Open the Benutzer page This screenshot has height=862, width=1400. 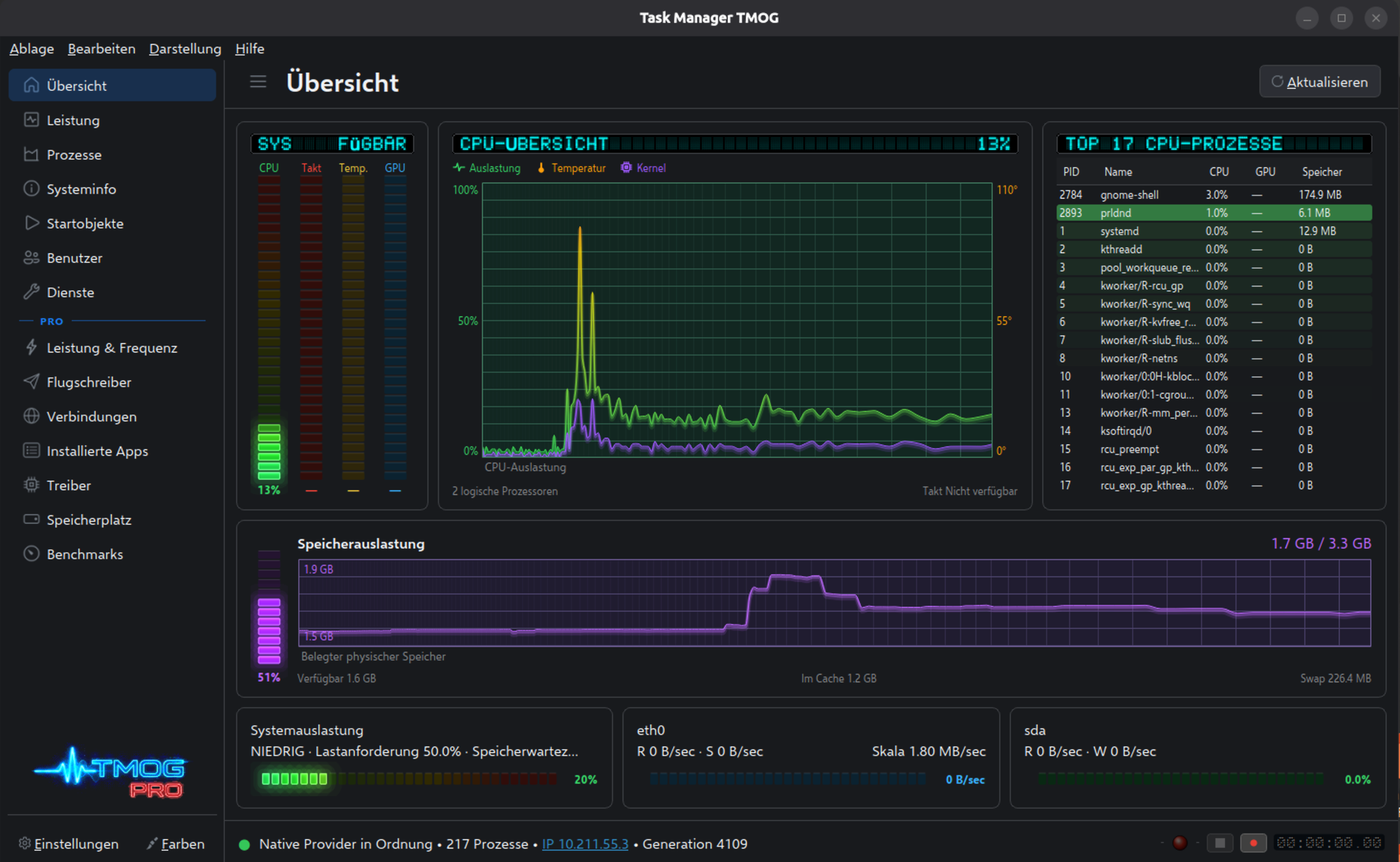(112, 257)
